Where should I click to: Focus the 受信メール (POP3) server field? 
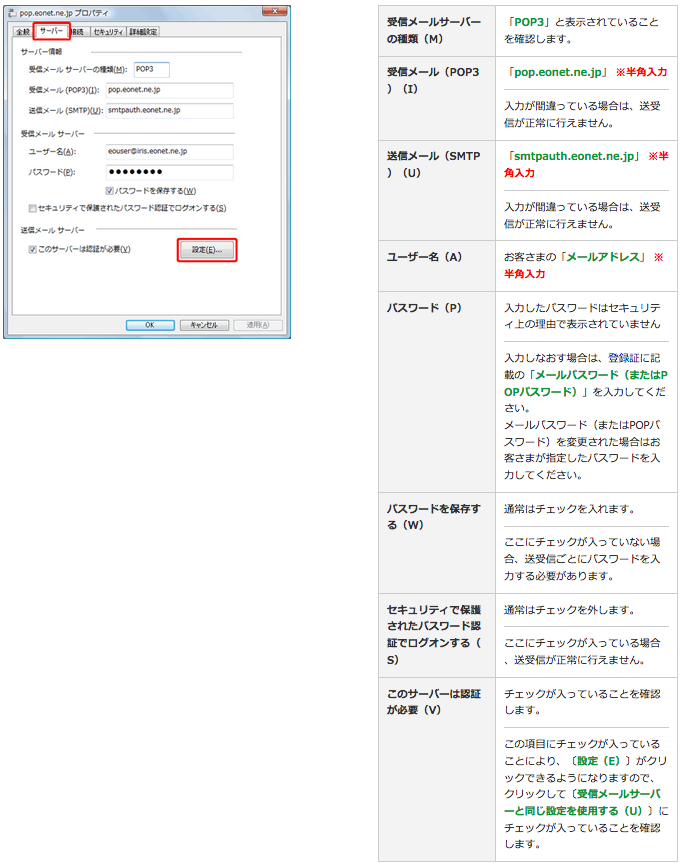point(168,90)
